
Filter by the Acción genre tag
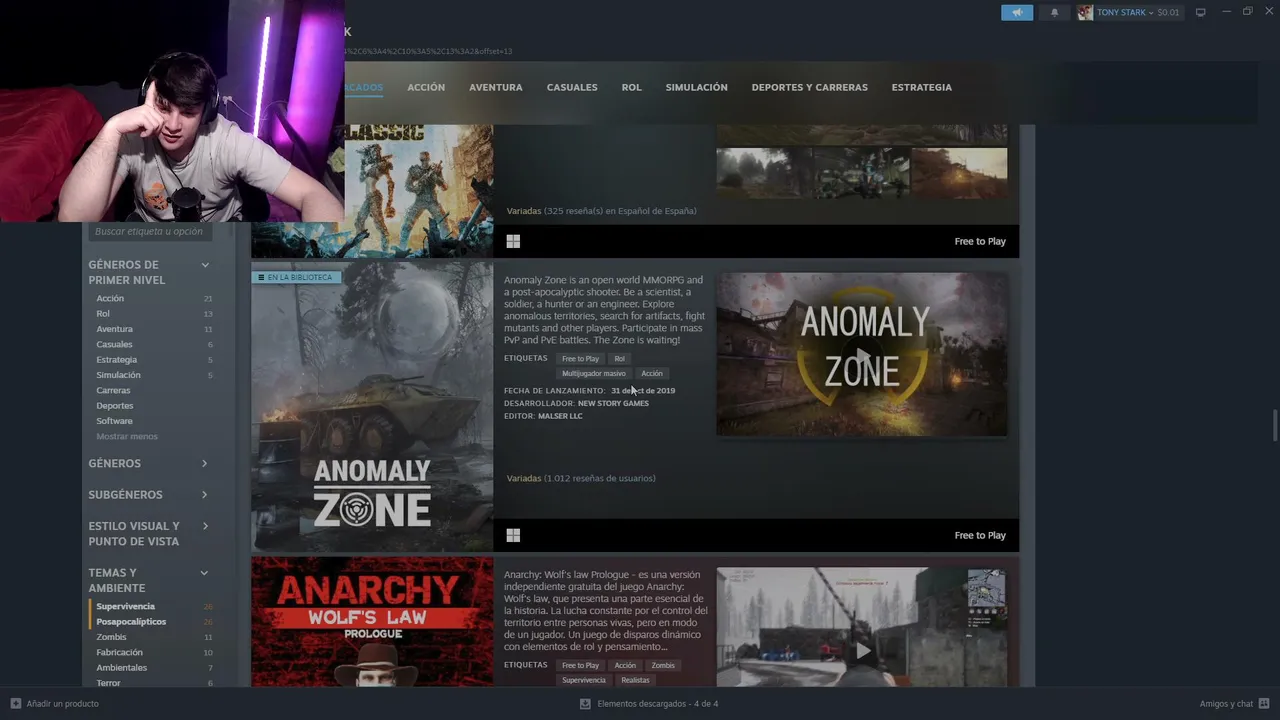tap(110, 298)
